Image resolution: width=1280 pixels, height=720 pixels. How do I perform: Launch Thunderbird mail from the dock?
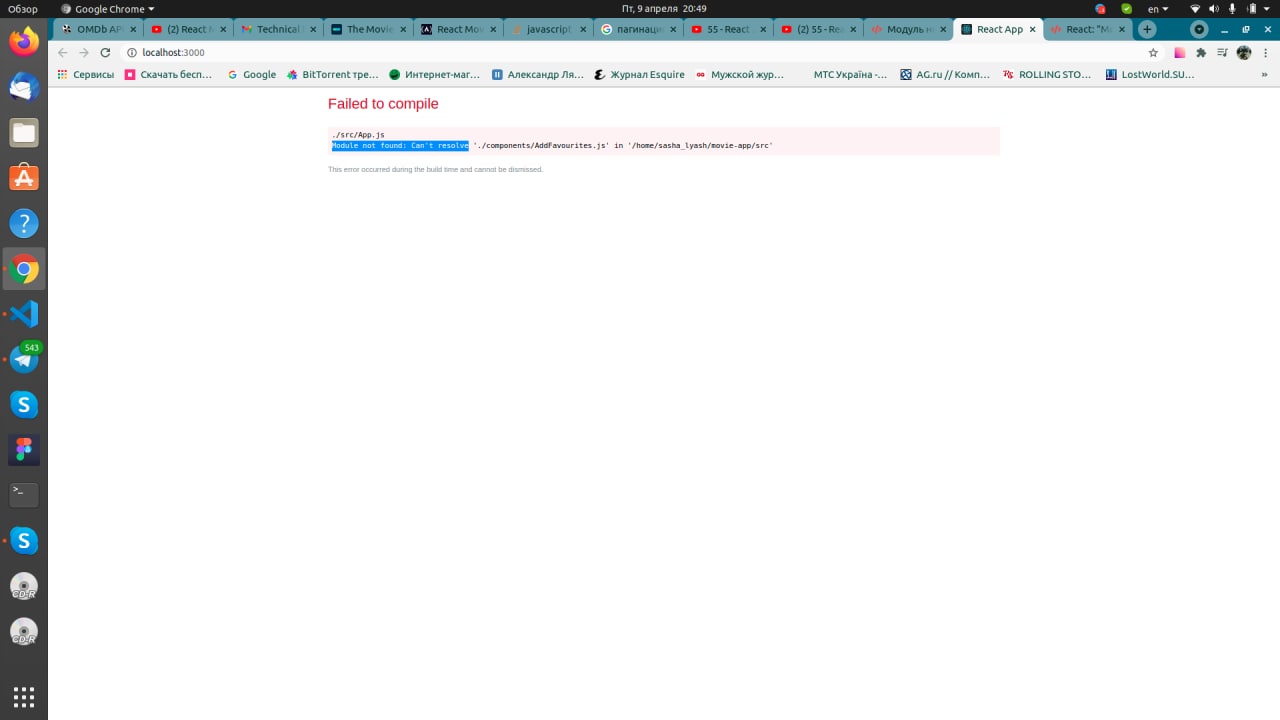[24, 87]
